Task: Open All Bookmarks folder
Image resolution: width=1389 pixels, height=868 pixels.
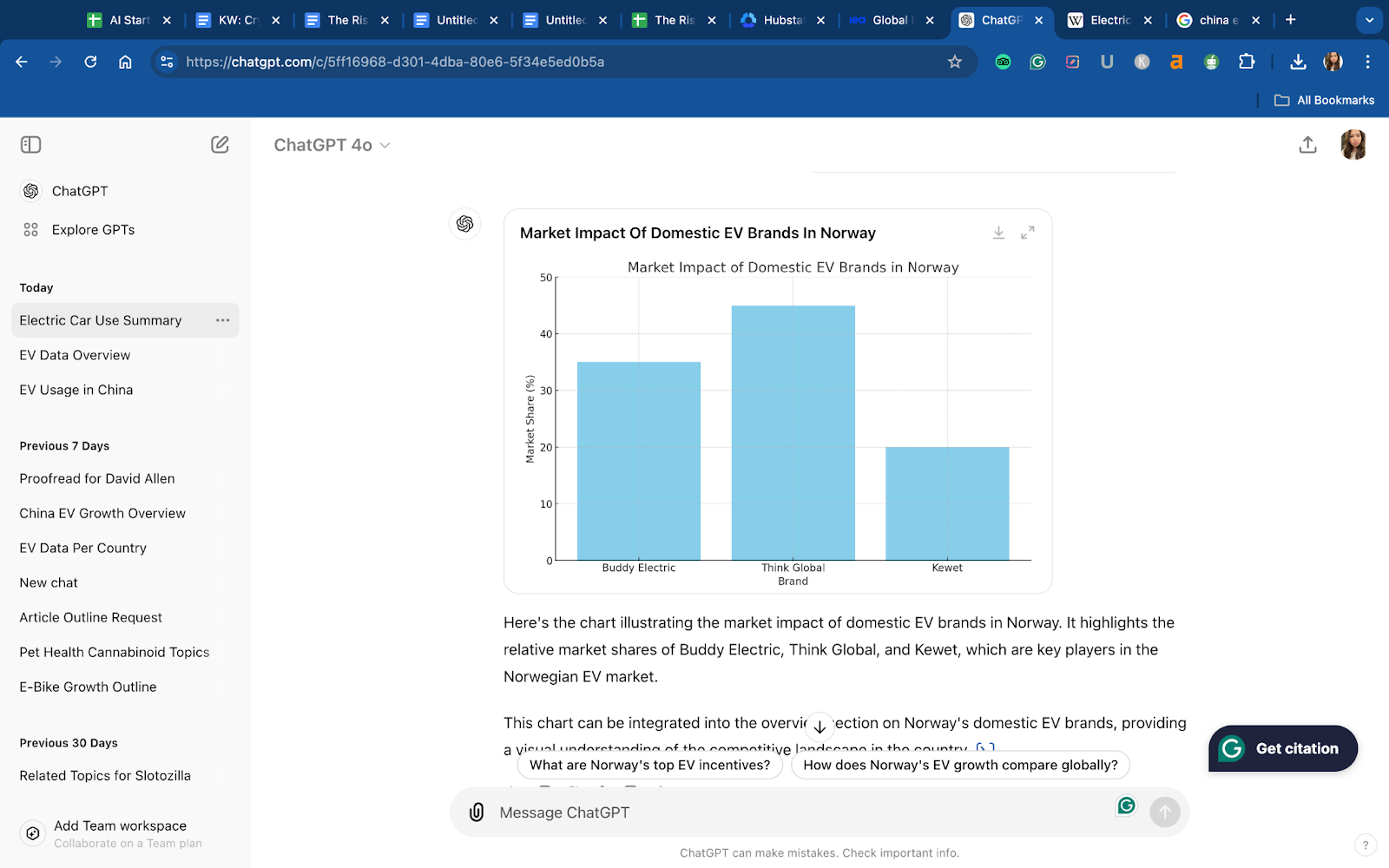Action: click(x=1324, y=100)
